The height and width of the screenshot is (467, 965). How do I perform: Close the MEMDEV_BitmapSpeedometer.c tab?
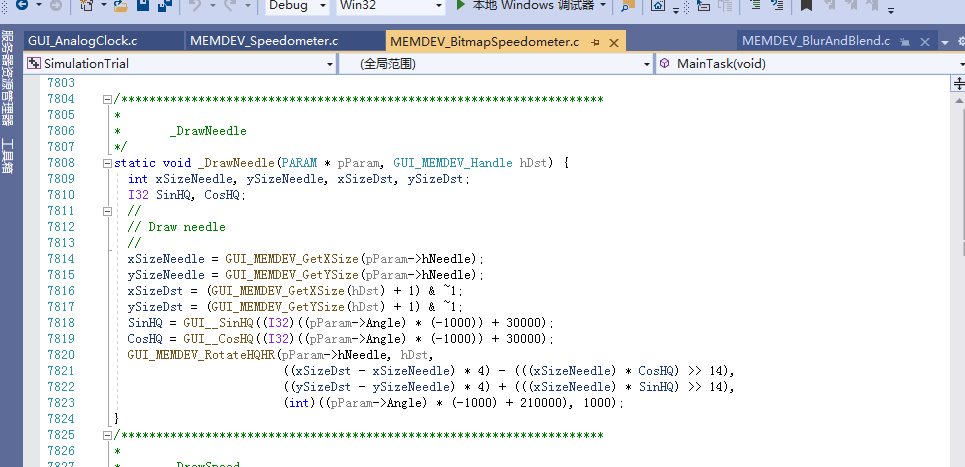point(614,42)
